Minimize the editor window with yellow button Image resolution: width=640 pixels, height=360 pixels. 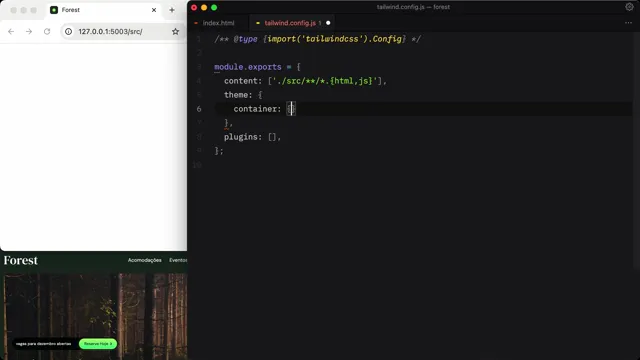pos(204,7)
